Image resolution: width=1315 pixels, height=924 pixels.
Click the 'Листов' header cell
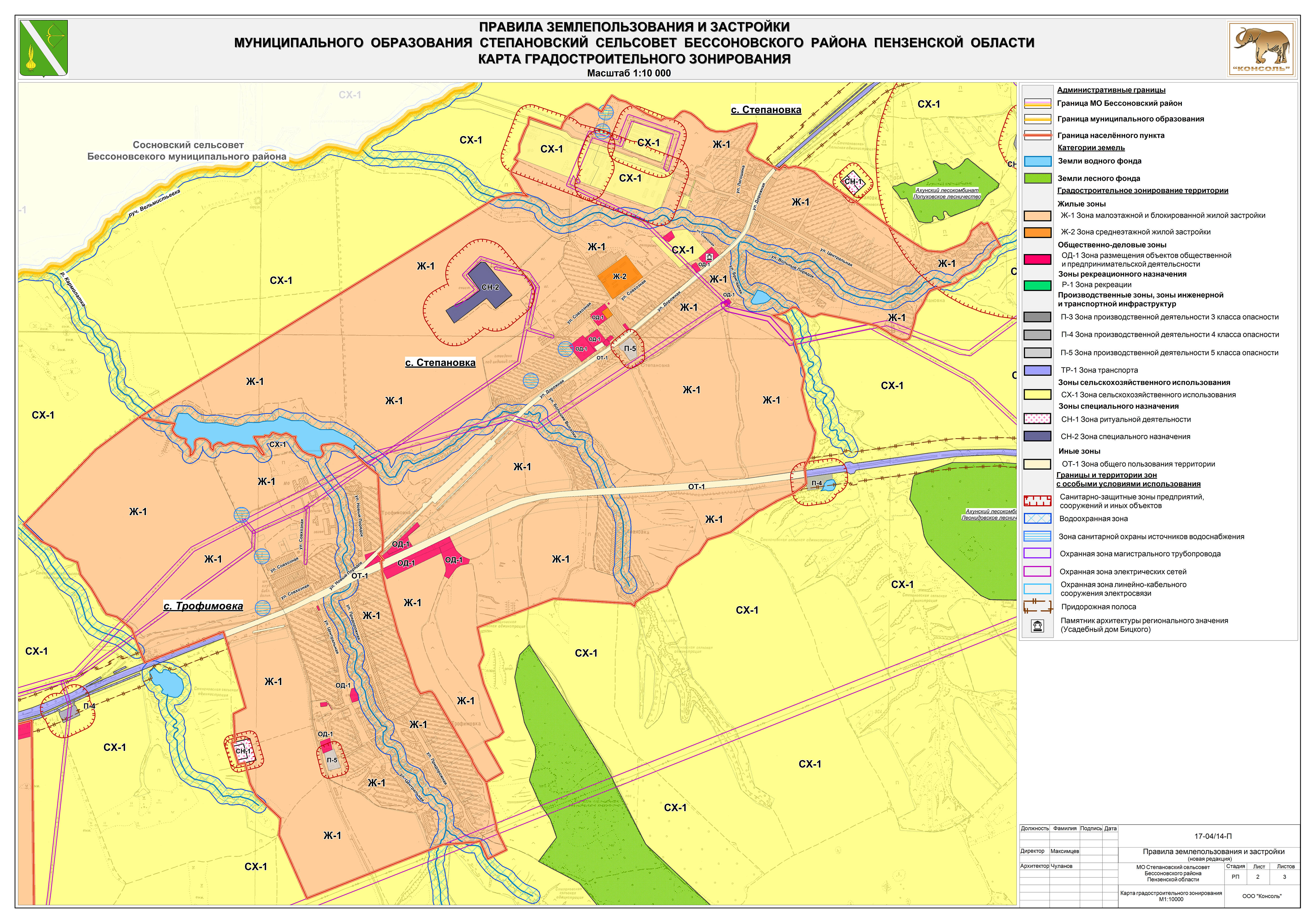1285,867
